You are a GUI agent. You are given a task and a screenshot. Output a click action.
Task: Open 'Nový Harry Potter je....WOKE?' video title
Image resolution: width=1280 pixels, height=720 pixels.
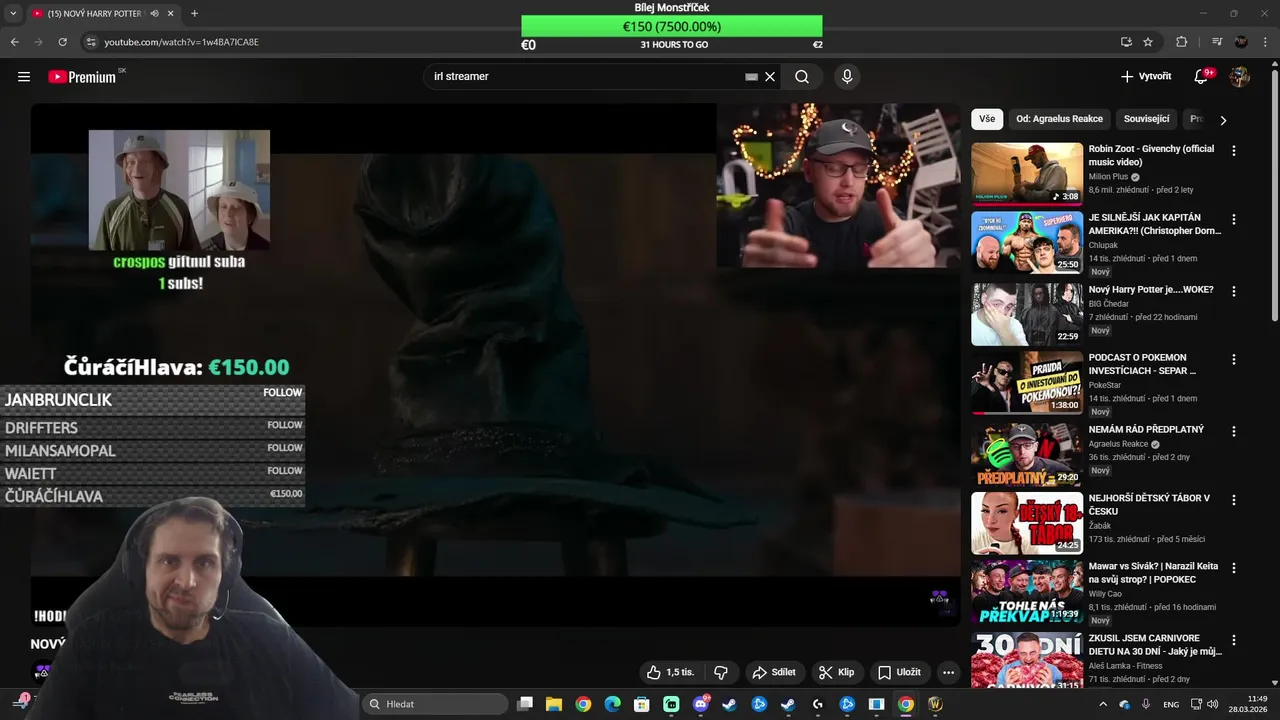pyautogui.click(x=1151, y=290)
